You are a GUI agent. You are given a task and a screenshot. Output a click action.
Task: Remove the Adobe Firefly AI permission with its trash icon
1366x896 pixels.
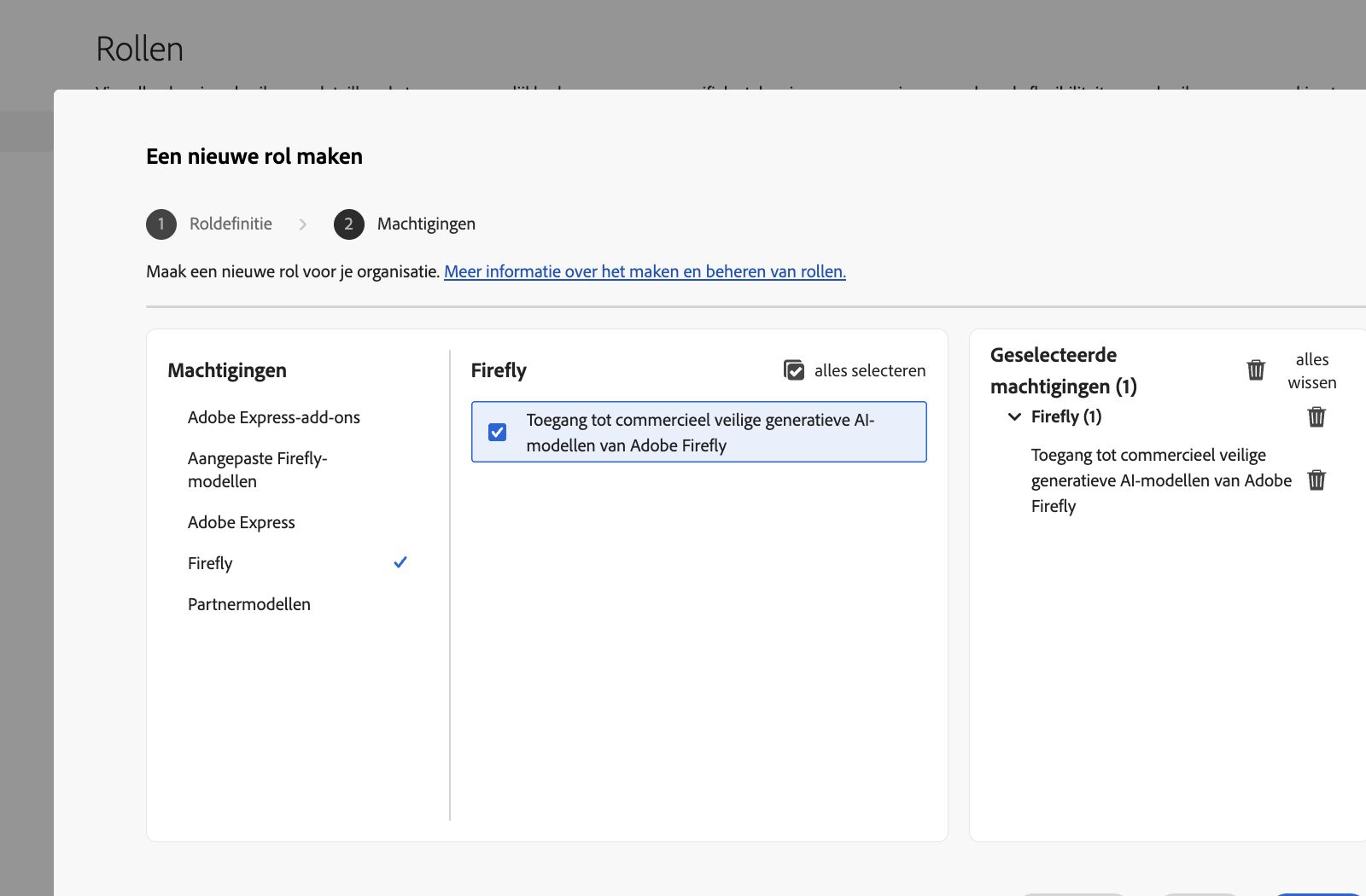tap(1316, 480)
